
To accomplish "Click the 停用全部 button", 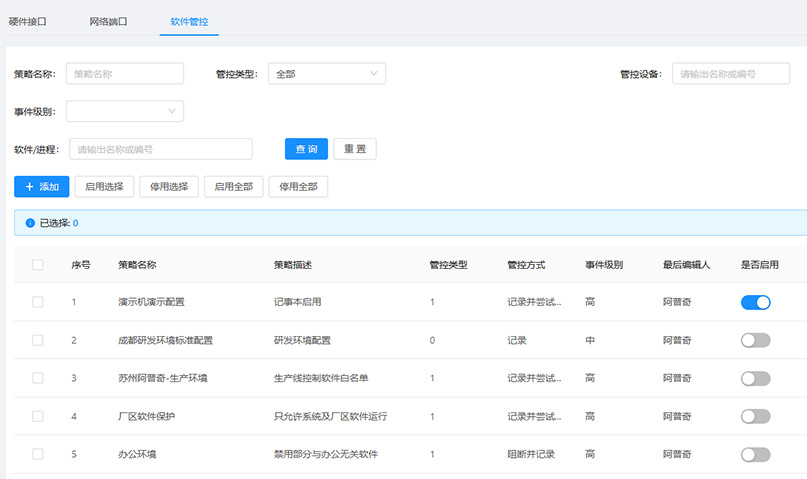I will point(299,187).
